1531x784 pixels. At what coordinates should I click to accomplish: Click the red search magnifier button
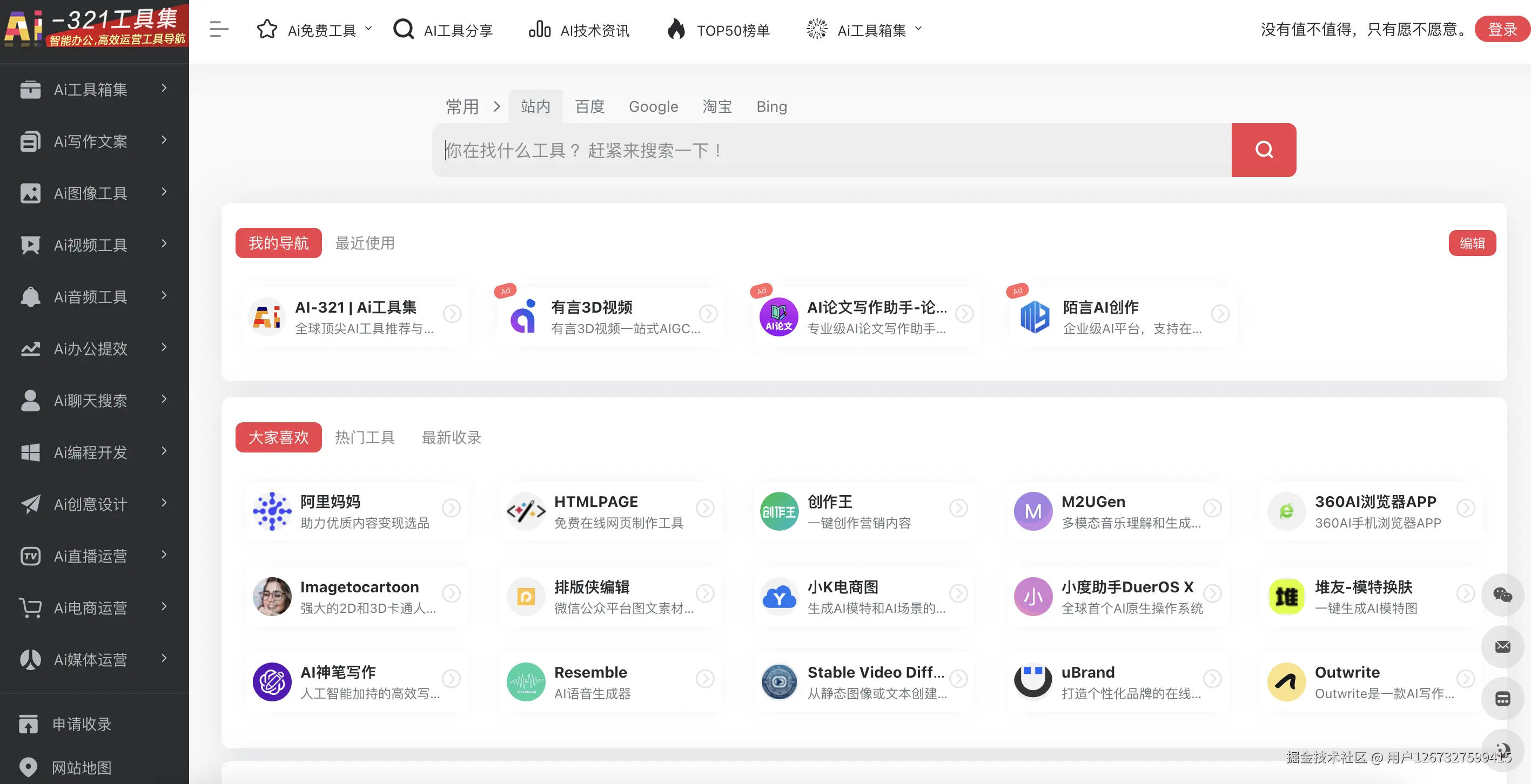pyautogui.click(x=1264, y=150)
